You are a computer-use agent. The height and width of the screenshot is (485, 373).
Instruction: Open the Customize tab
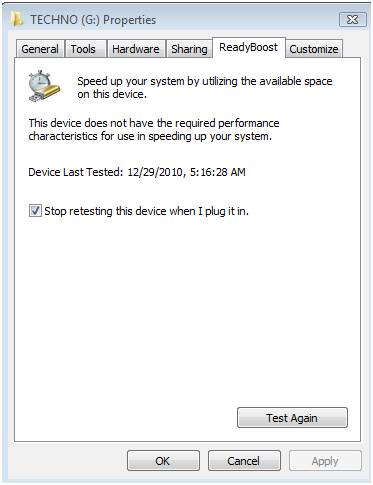pos(314,49)
